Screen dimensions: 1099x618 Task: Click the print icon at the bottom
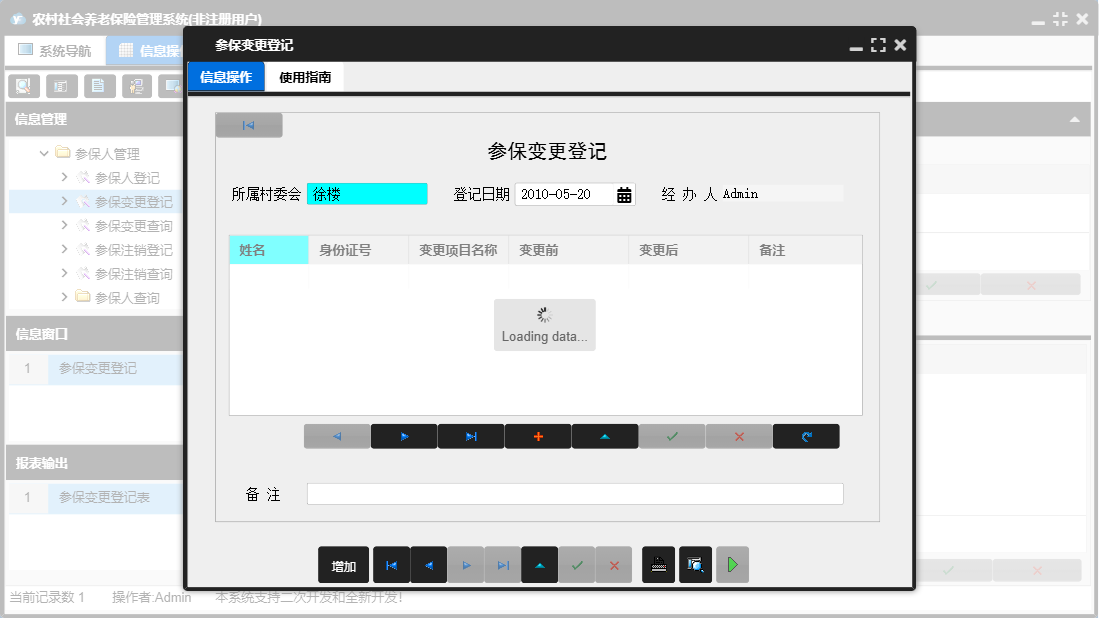pos(658,565)
